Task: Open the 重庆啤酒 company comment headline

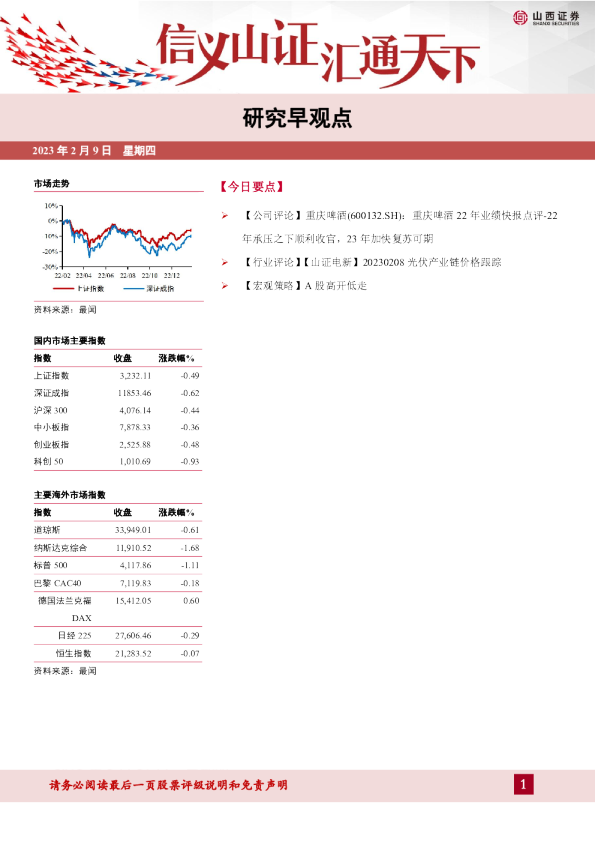Action: tap(400, 227)
